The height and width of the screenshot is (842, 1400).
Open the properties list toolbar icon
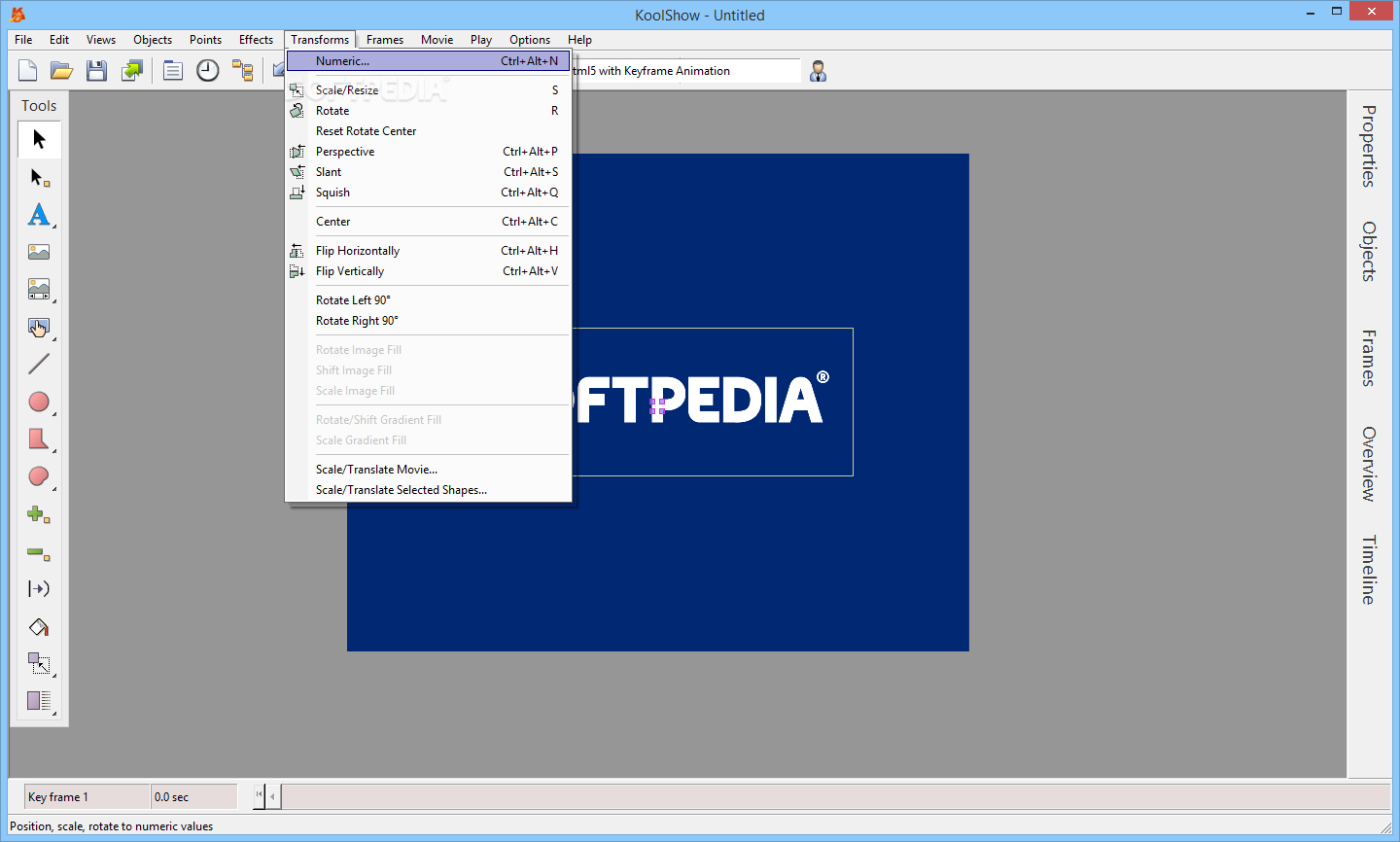pyautogui.click(x=173, y=70)
